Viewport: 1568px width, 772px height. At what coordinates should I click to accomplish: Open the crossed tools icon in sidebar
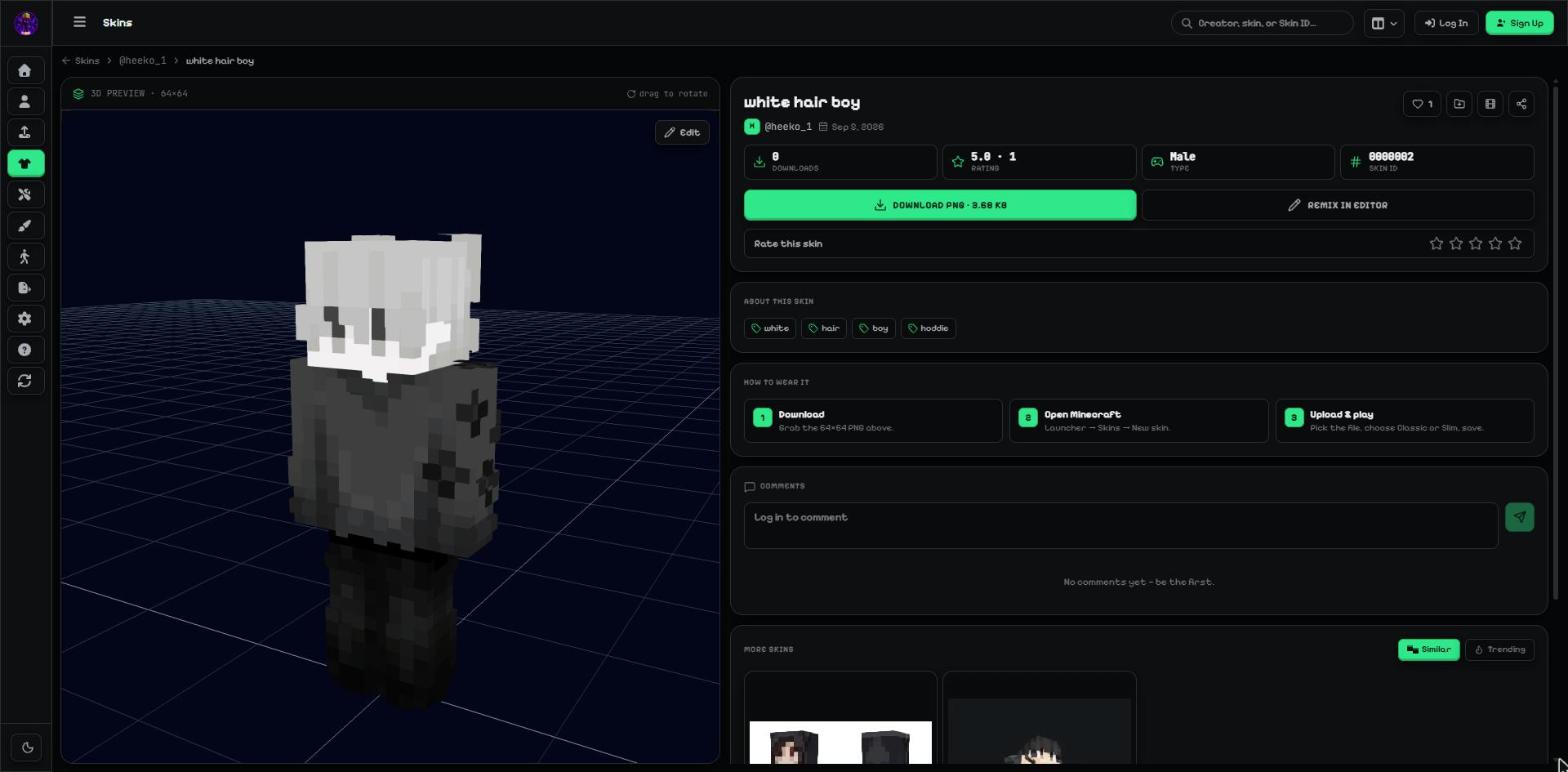pos(25,194)
